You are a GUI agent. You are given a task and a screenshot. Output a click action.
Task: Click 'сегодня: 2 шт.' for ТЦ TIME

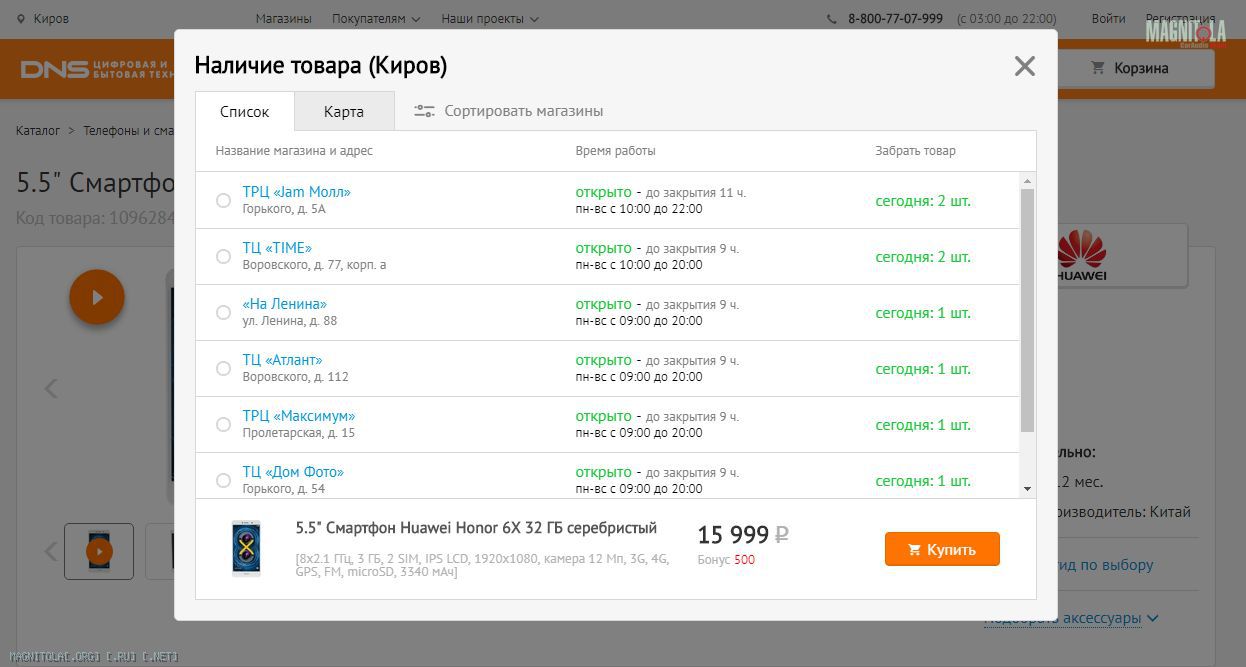(923, 257)
